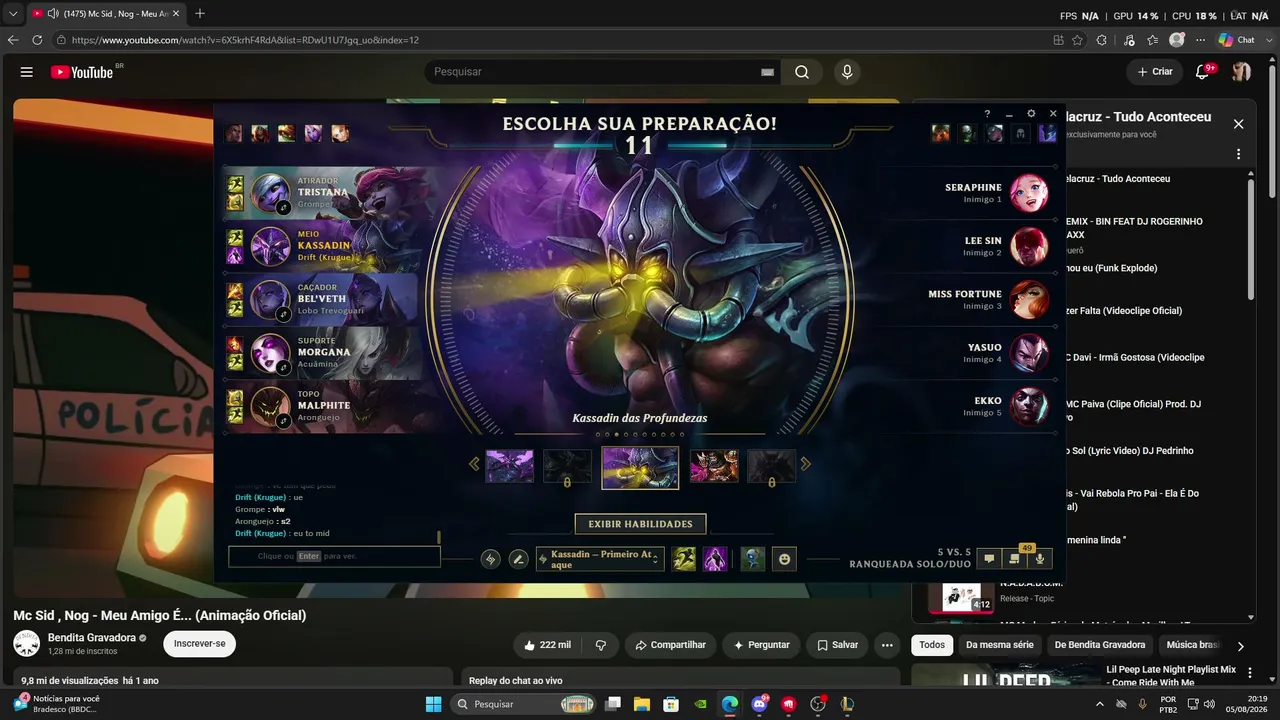The width and height of the screenshot is (1280, 720).
Task: Show previous skins with left arrow
Action: point(474,464)
